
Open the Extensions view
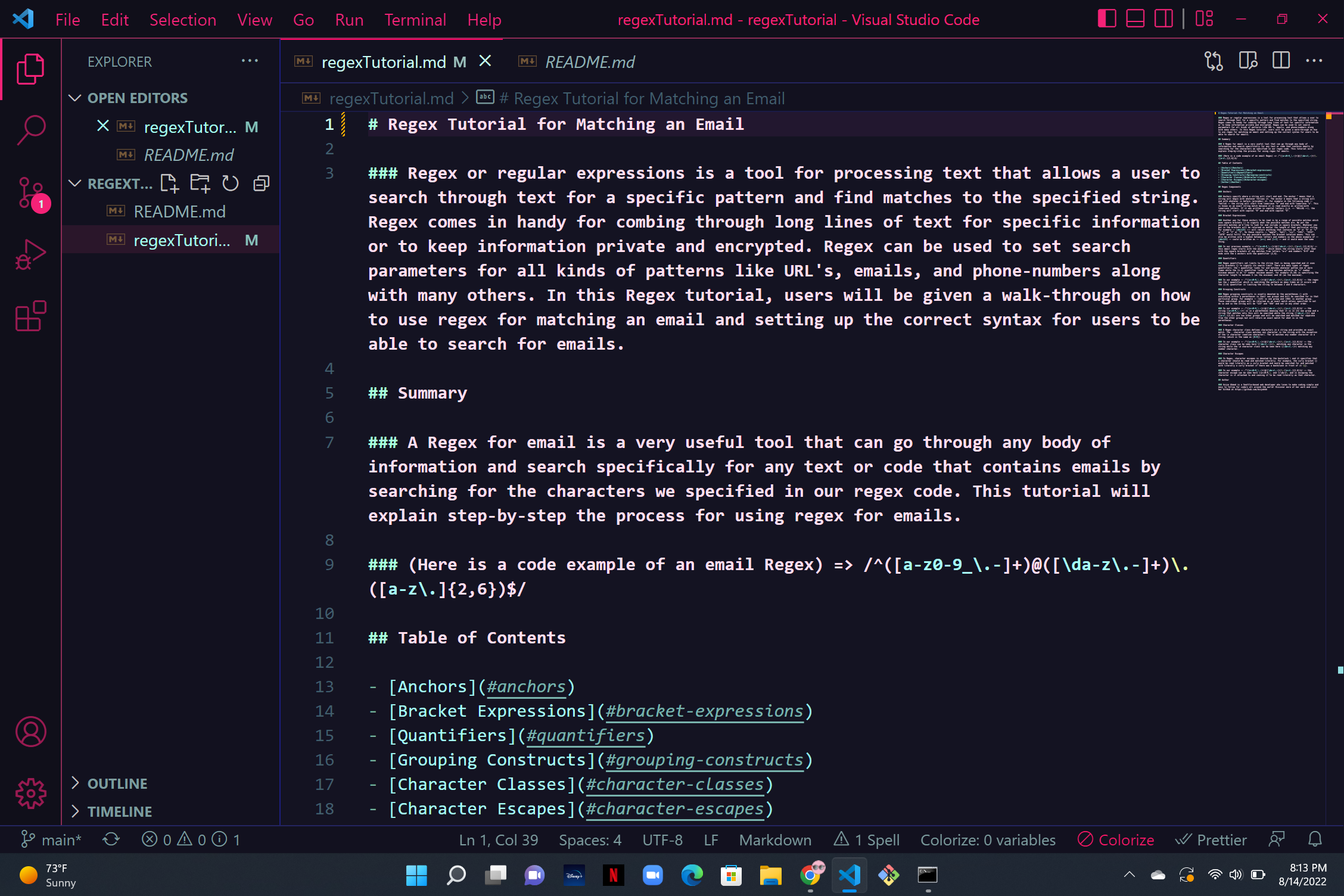[30, 316]
